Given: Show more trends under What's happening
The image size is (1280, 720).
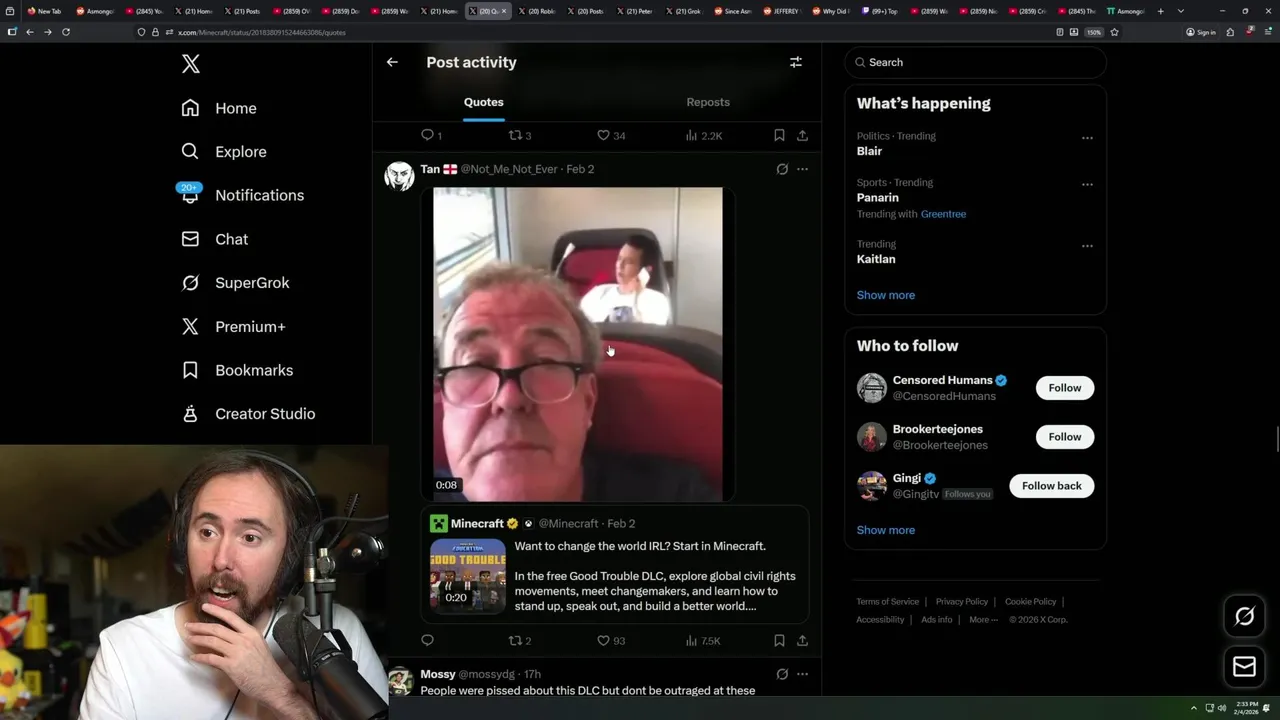Looking at the screenshot, I should pyautogui.click(x=886, y=295).
